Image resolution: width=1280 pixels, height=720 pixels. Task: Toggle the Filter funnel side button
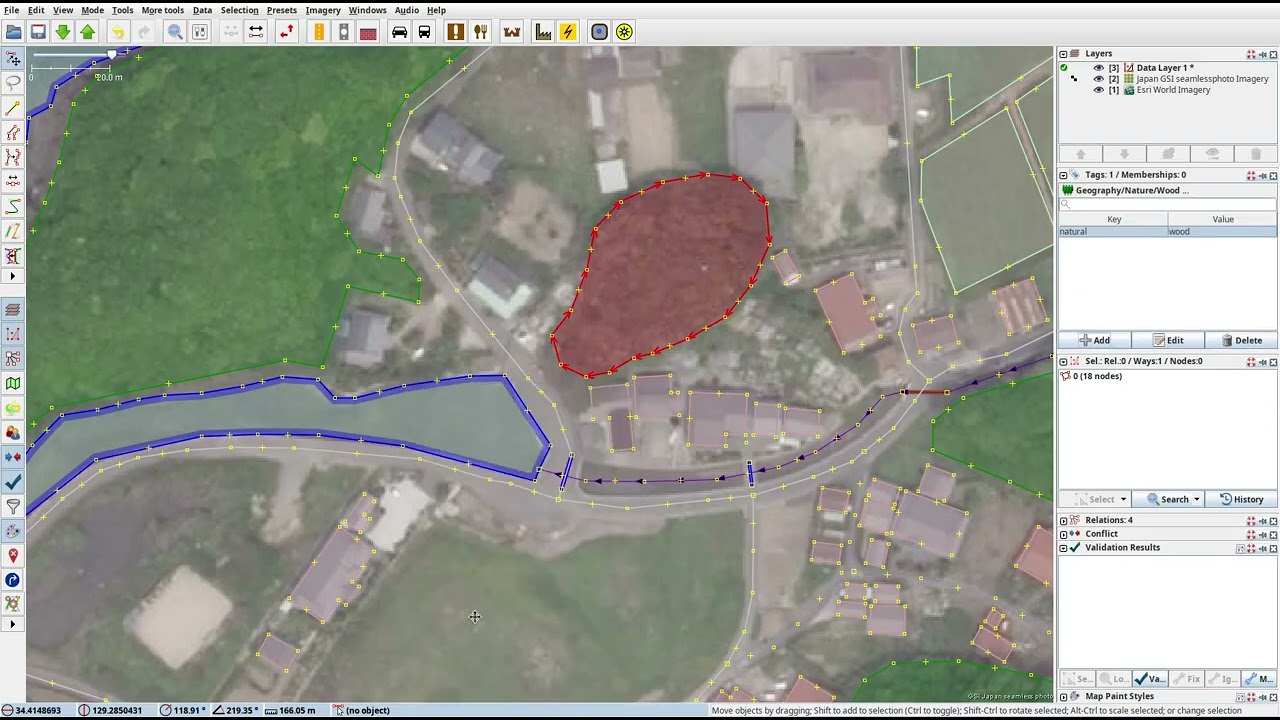[x=12, y=506]
